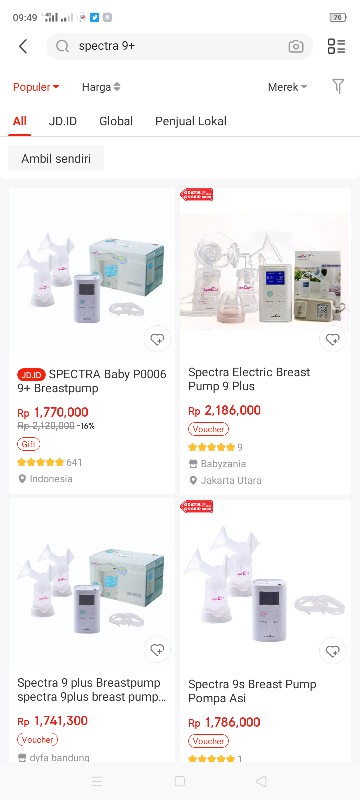Toggle Harga price sort order
Image resolution: width=360 pixels, height=800 pixels.
[101, 87]
